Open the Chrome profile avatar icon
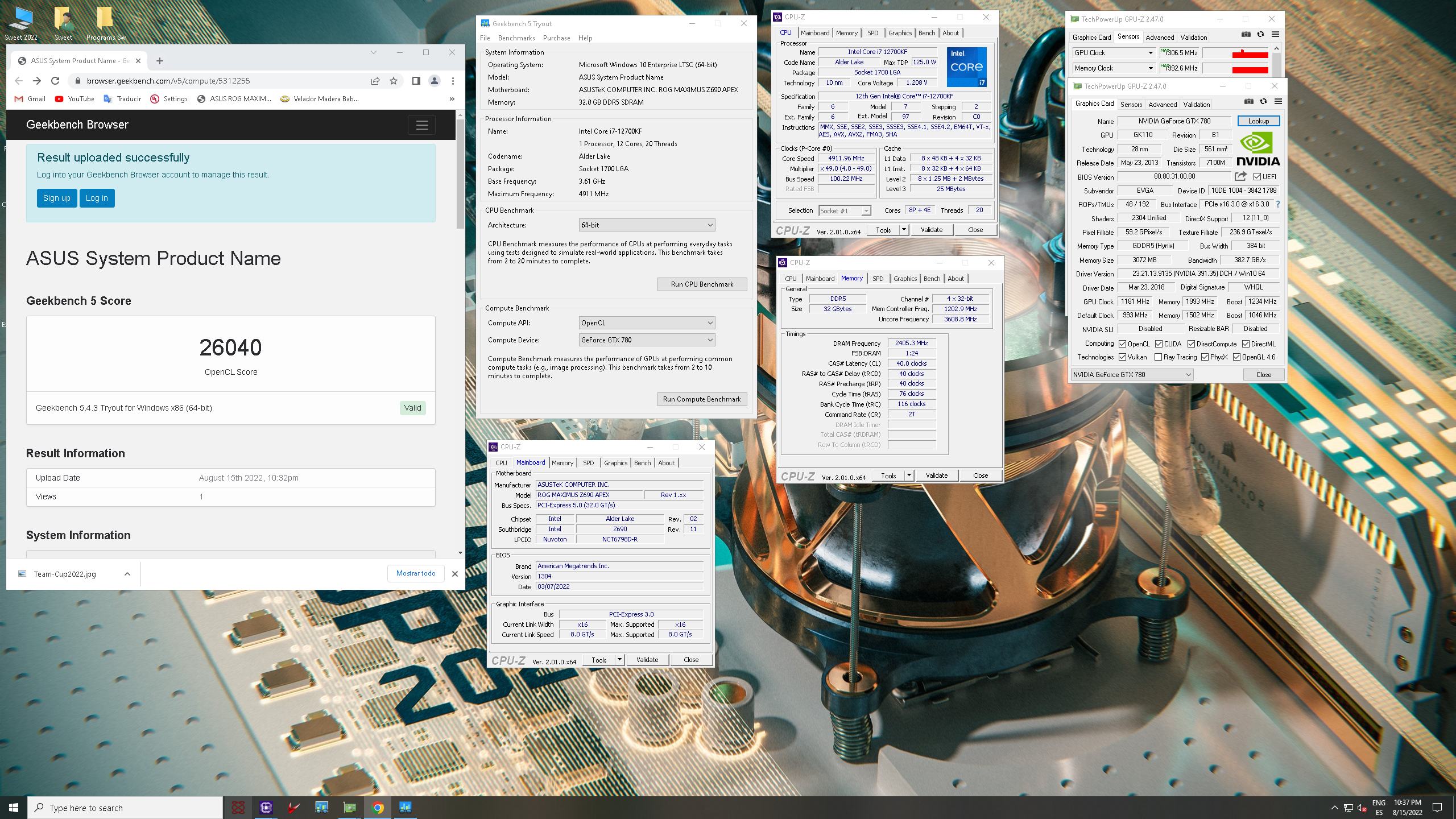 [x=435, y=81]
